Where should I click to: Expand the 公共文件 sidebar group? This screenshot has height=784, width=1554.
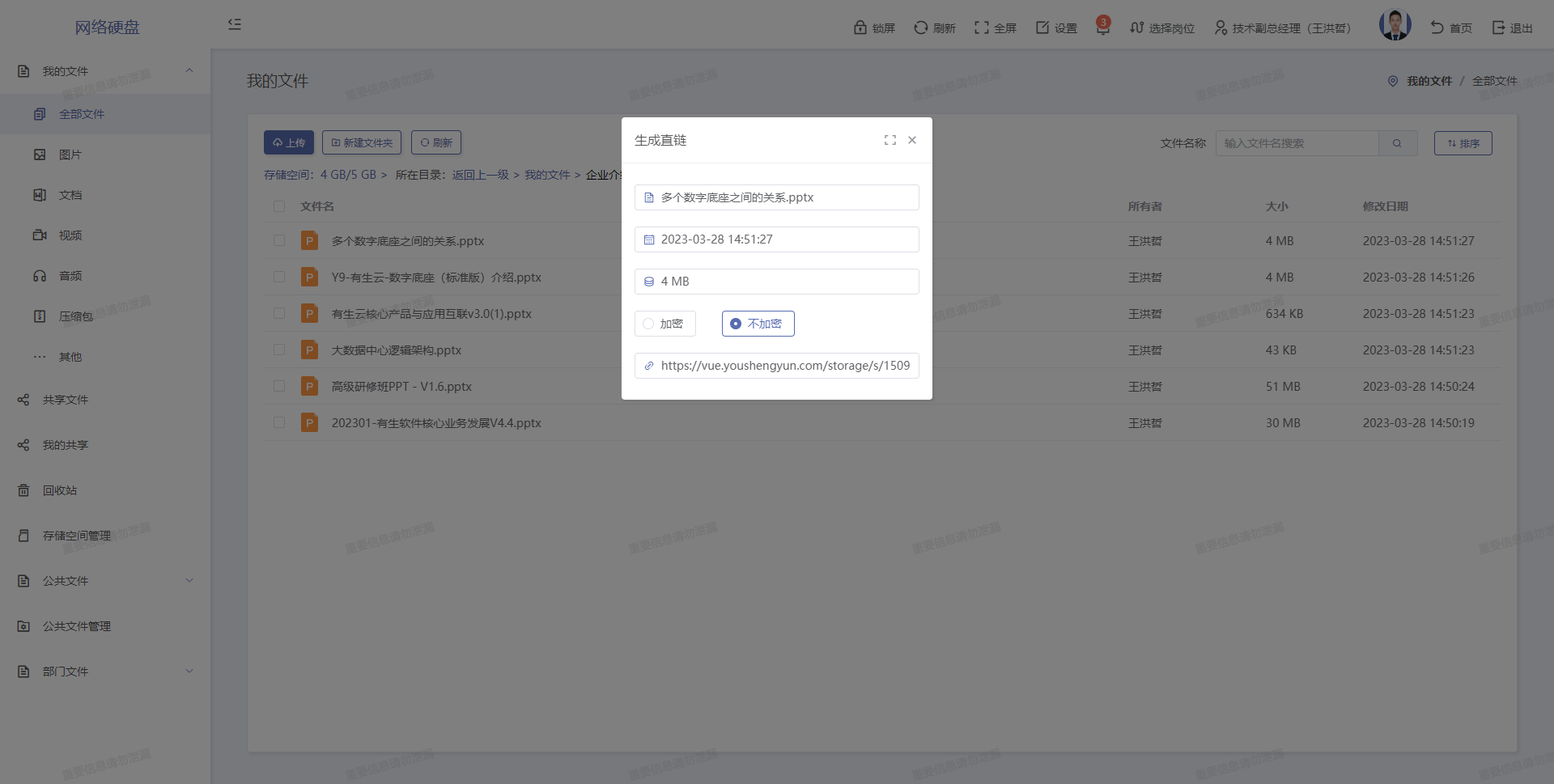(189, 581)
